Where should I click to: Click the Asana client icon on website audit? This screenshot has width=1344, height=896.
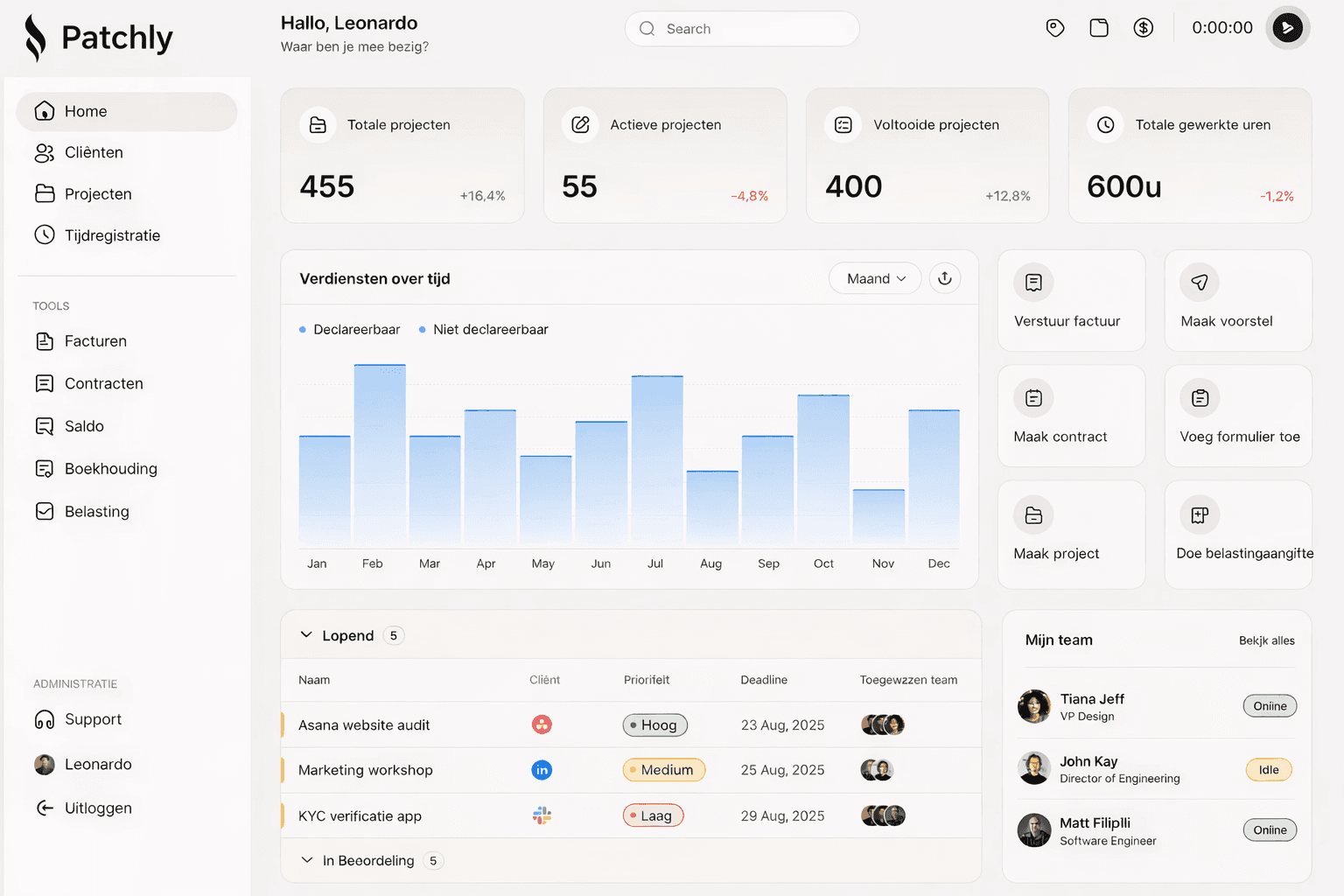coord(542,724)
